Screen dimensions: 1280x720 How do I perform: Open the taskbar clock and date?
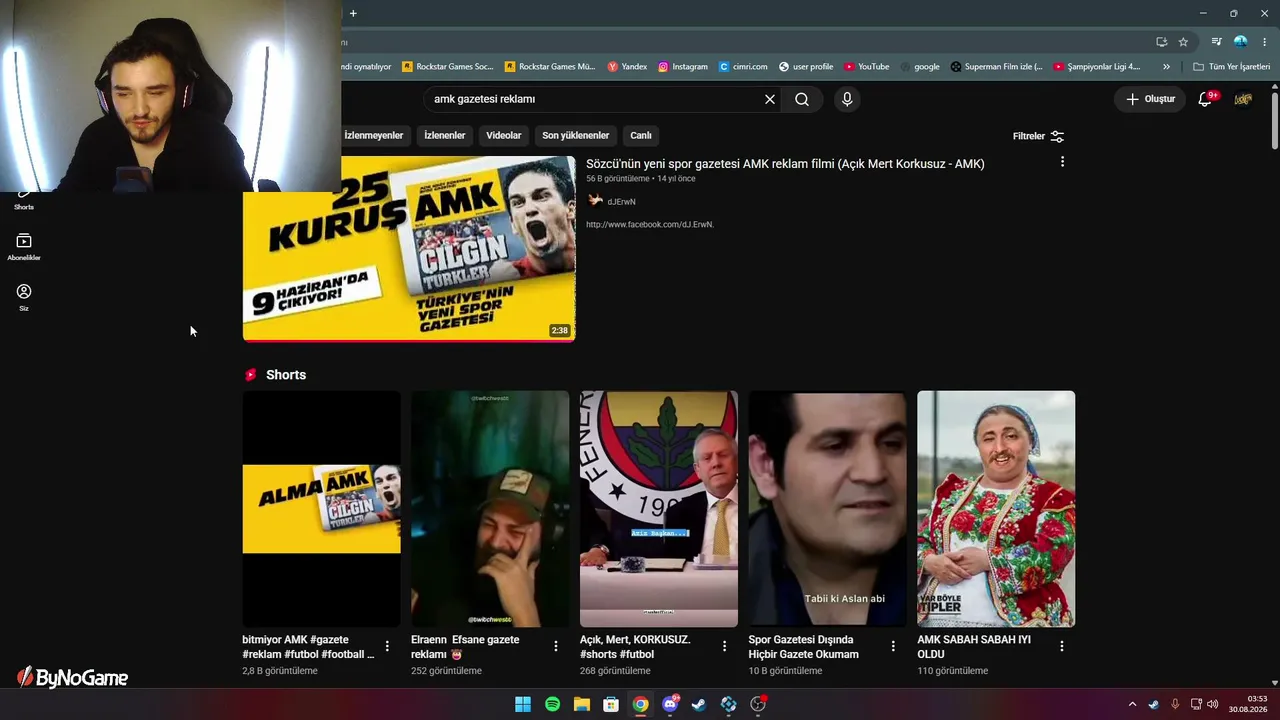click(1248, 704)
